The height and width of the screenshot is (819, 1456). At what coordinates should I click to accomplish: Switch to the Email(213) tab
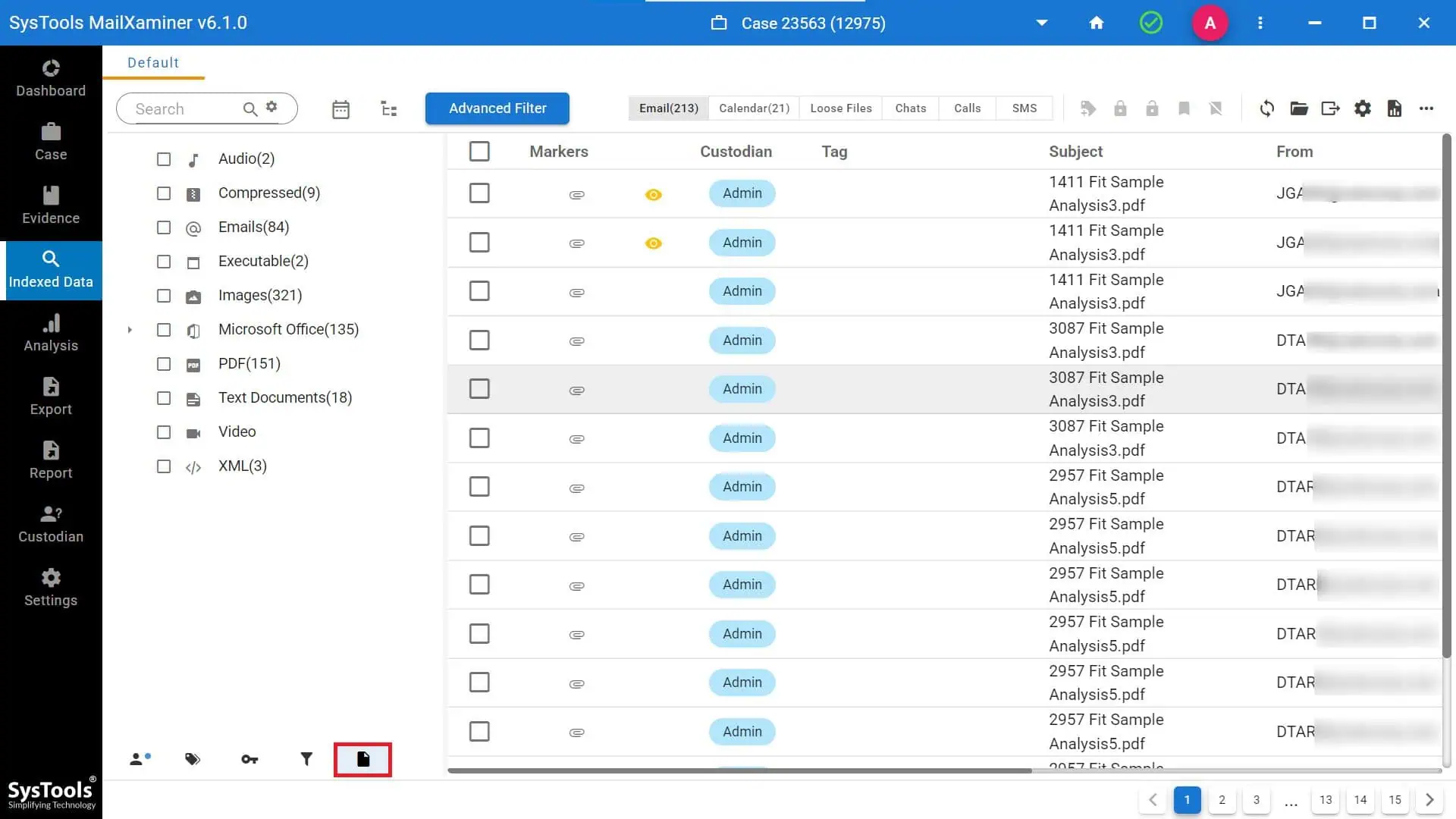(x=668, y=108)
